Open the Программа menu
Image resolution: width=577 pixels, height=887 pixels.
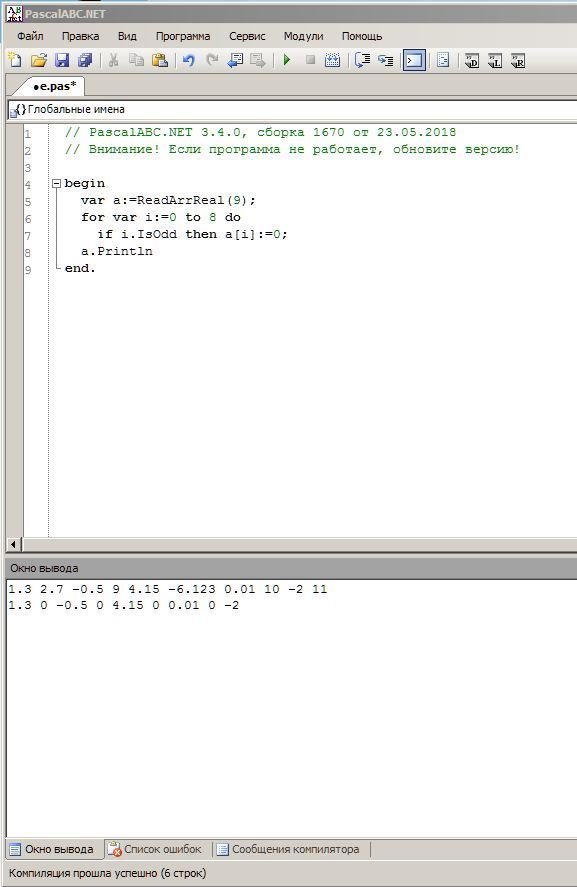pos(183,36)
